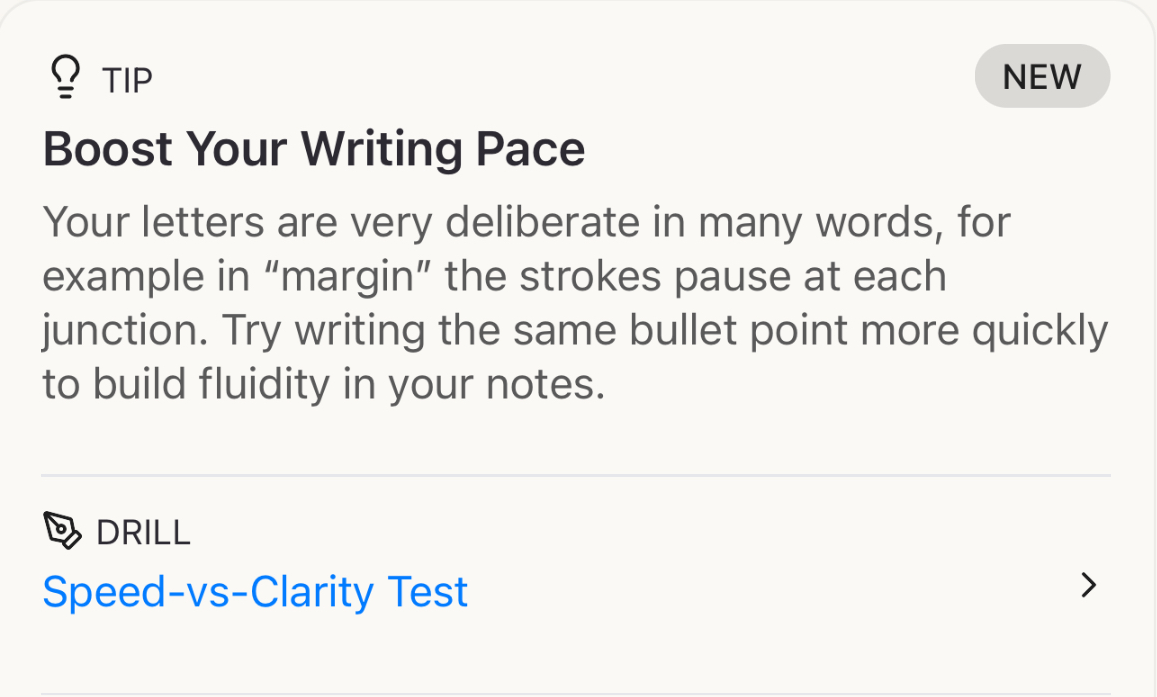Viewport: 1157px width, 697px height.
Task: Click the NEW badge
Action: pyautogui.click(x=1042, y=77)
